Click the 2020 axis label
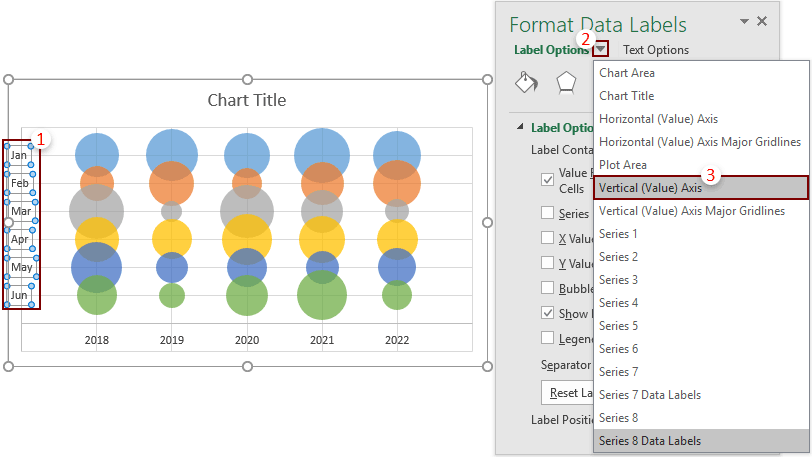812x457 pixels. [247, 340]
